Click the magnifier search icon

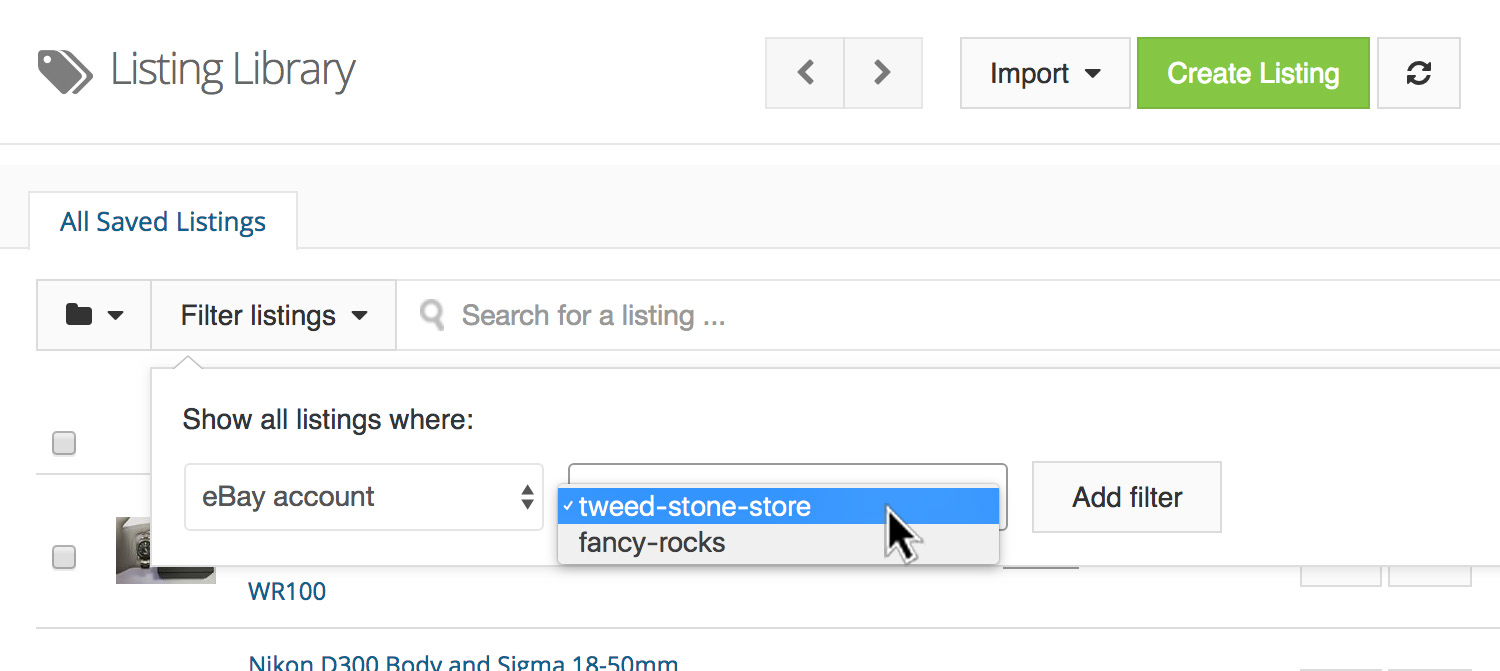click(x=432, y=316)
